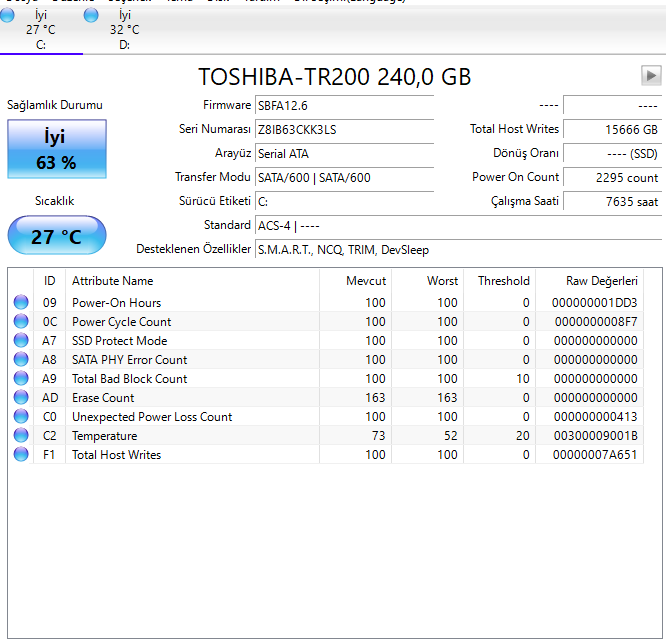Click the Mevcut column header

pyautogui.click(x=355, y=281)
